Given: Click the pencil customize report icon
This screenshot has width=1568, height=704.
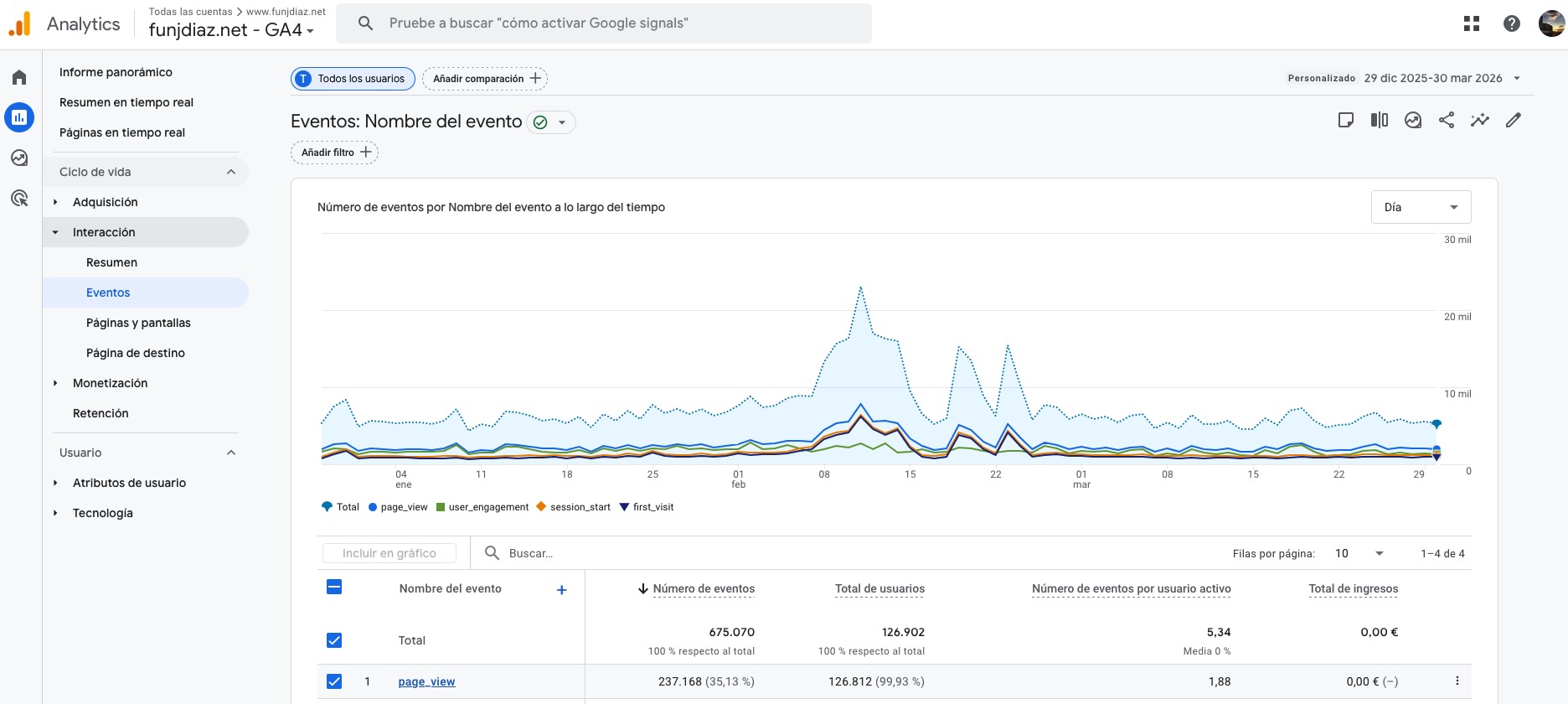Looking at the screenshot, I should pyautogui.click(x=1513, y=120).
